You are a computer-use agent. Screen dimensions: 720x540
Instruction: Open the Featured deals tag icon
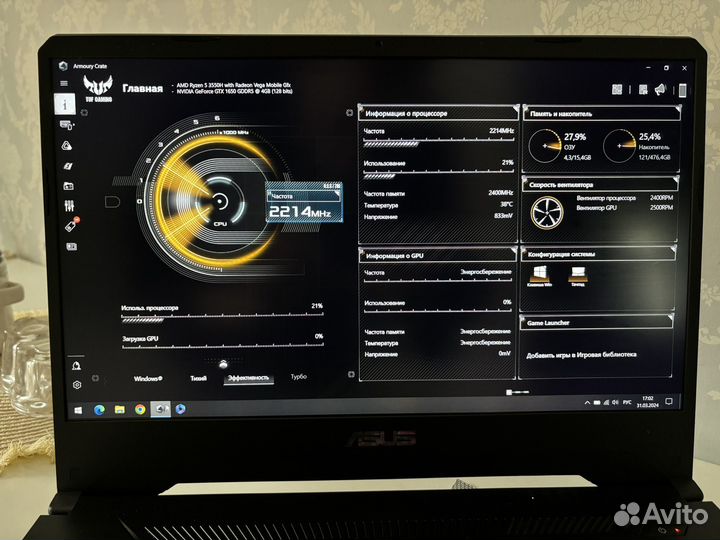click(72, 225)
